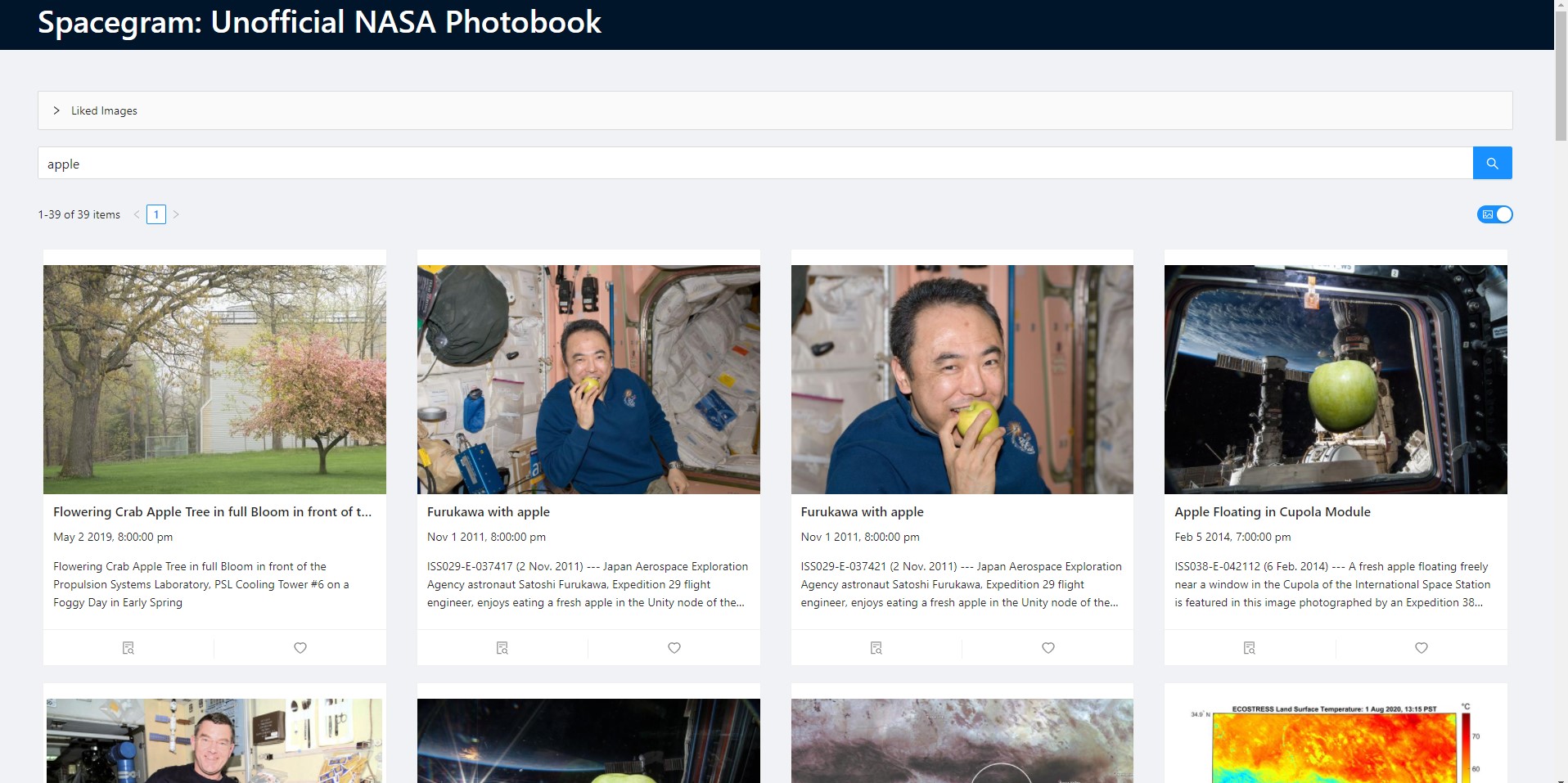Toggle the image display switch
This screenshot has height=783, width=1568.
tap(1495, 214)
